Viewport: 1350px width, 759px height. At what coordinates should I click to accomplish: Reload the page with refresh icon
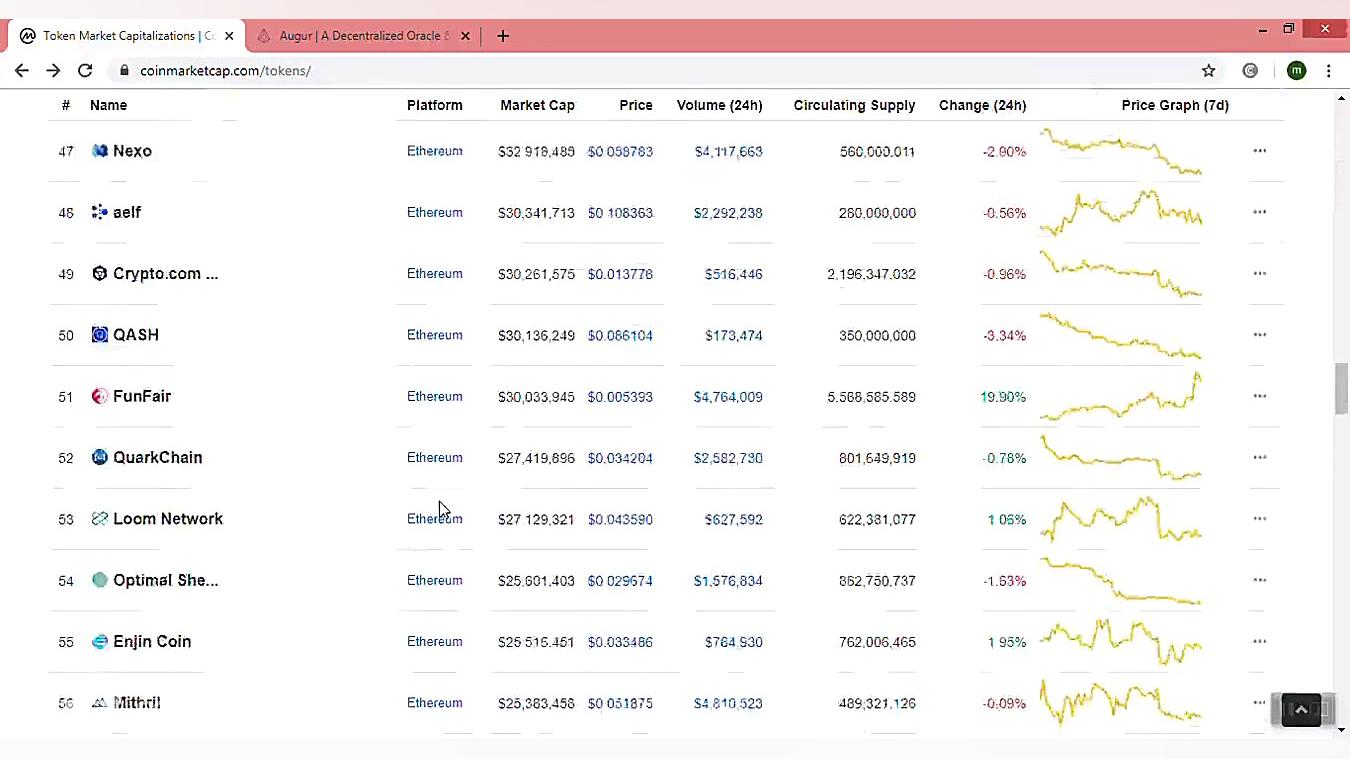pyautogui.click(x=85, y=70)
